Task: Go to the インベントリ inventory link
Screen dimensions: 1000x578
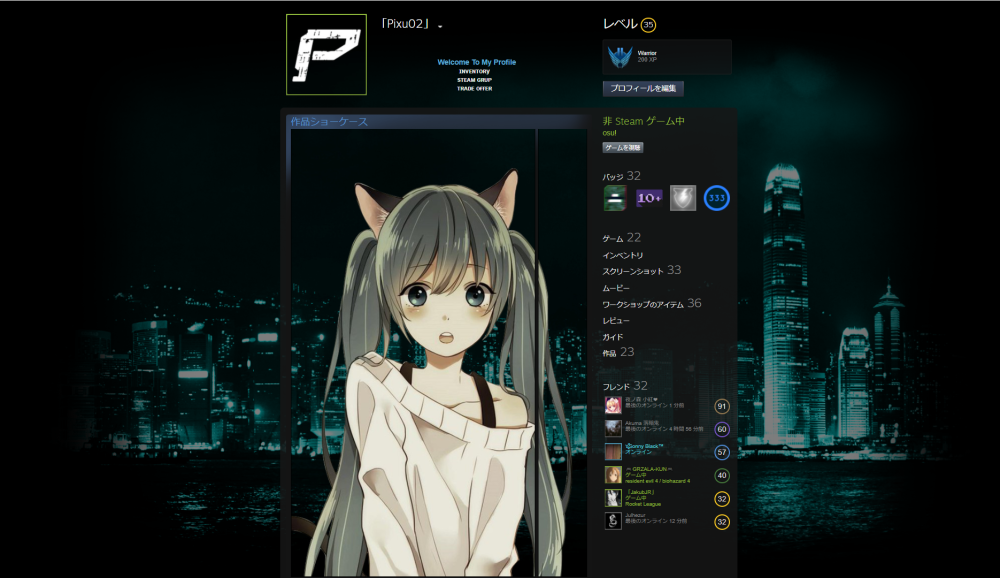Action: click(x=623, y=255)
